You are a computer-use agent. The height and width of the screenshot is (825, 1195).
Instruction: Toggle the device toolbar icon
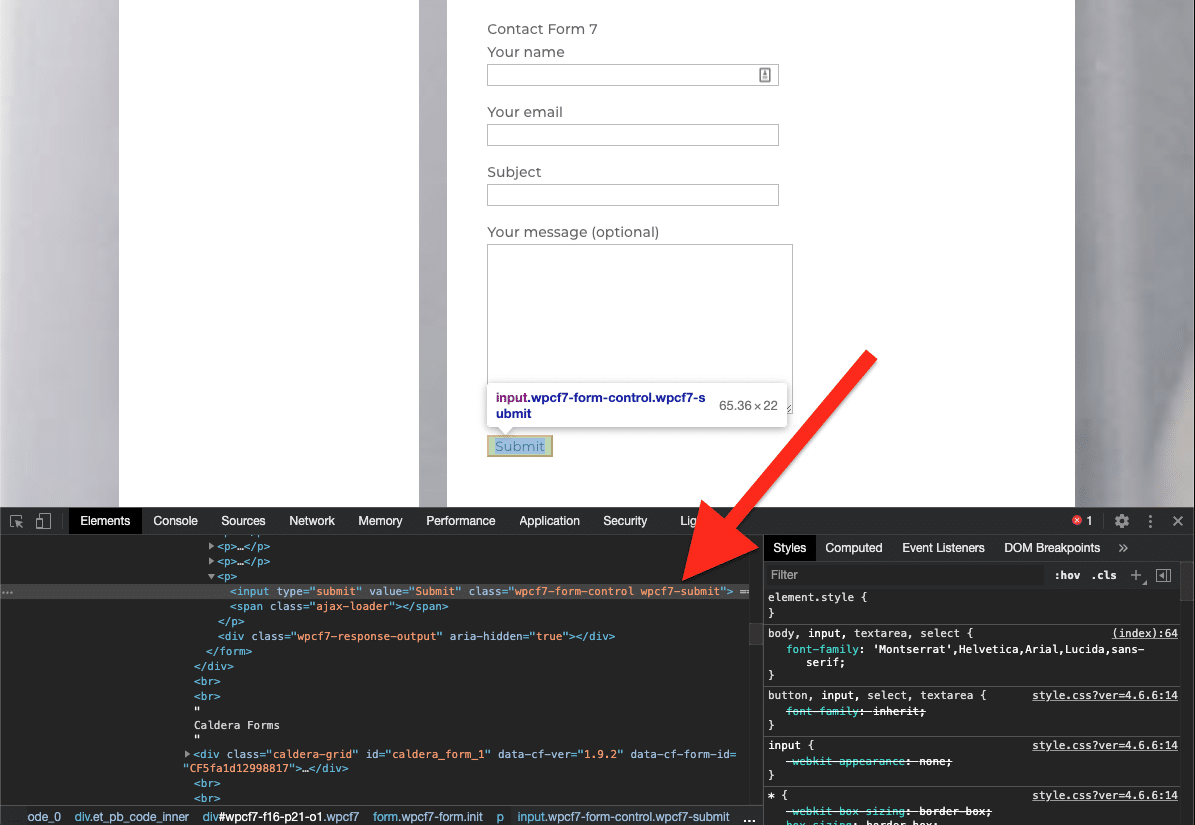[42, 521]
